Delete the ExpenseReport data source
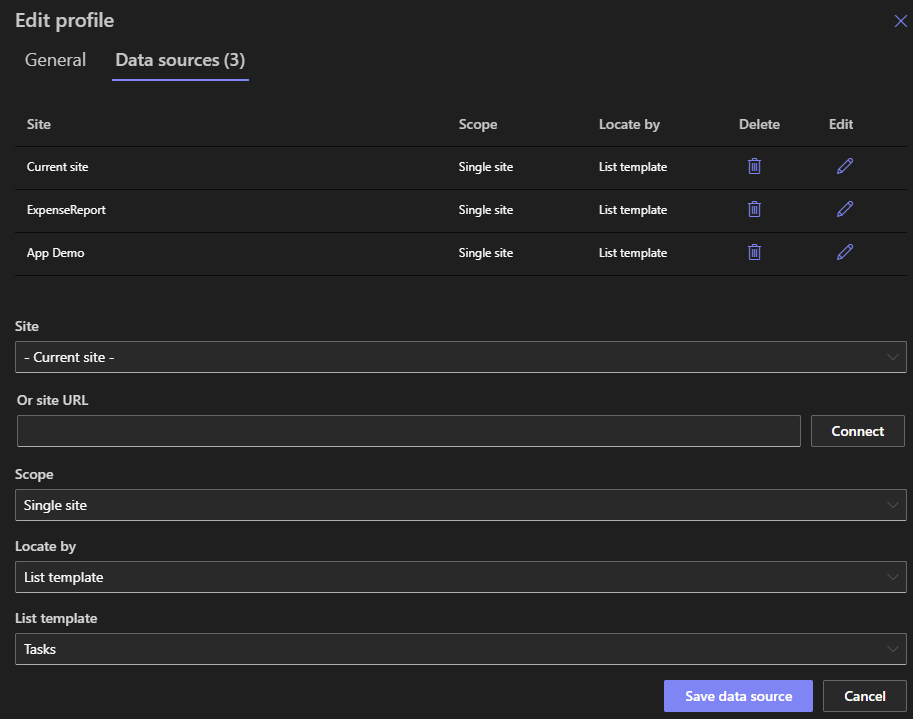This screenshot has height=719, width=913. click(x=754, y=210)
